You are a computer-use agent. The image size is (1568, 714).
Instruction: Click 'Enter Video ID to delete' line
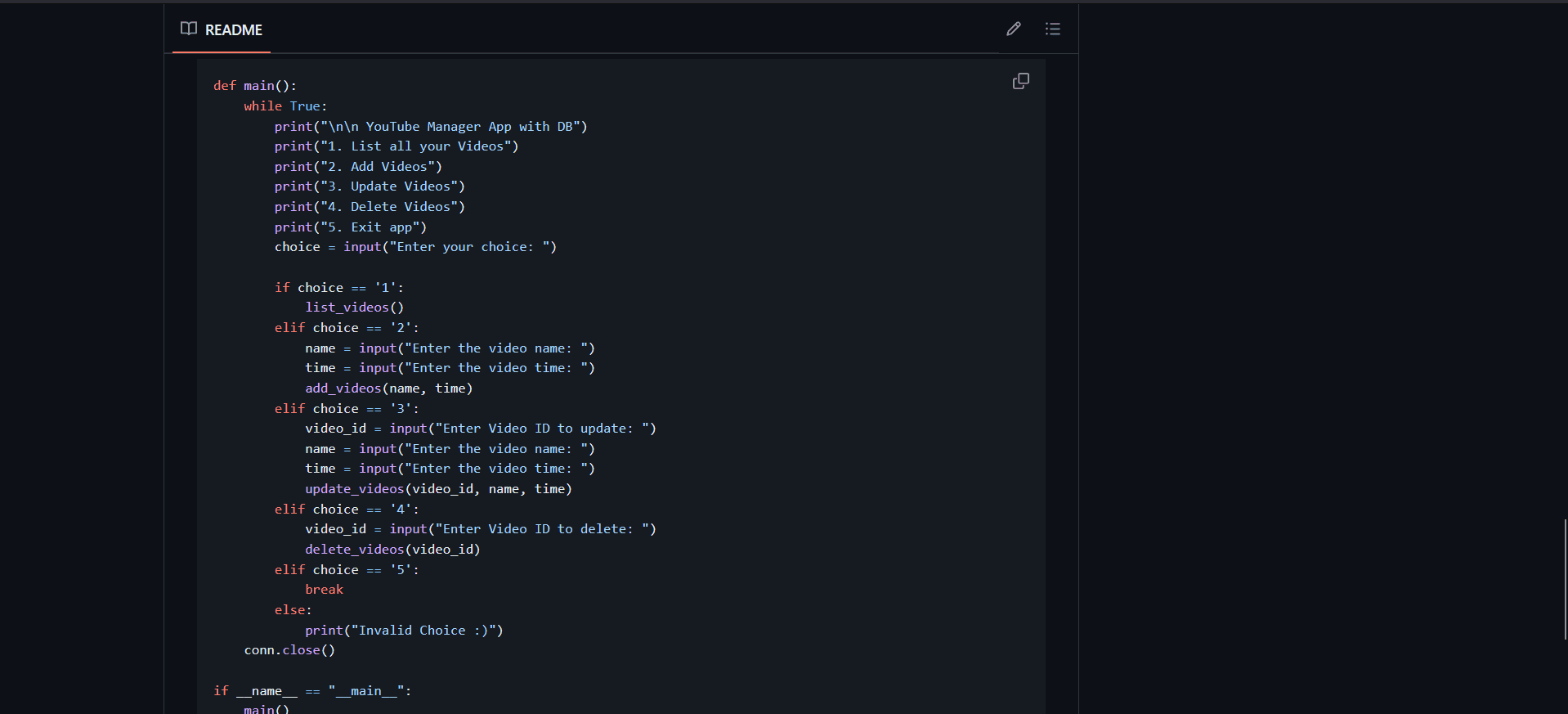point(481,529)
